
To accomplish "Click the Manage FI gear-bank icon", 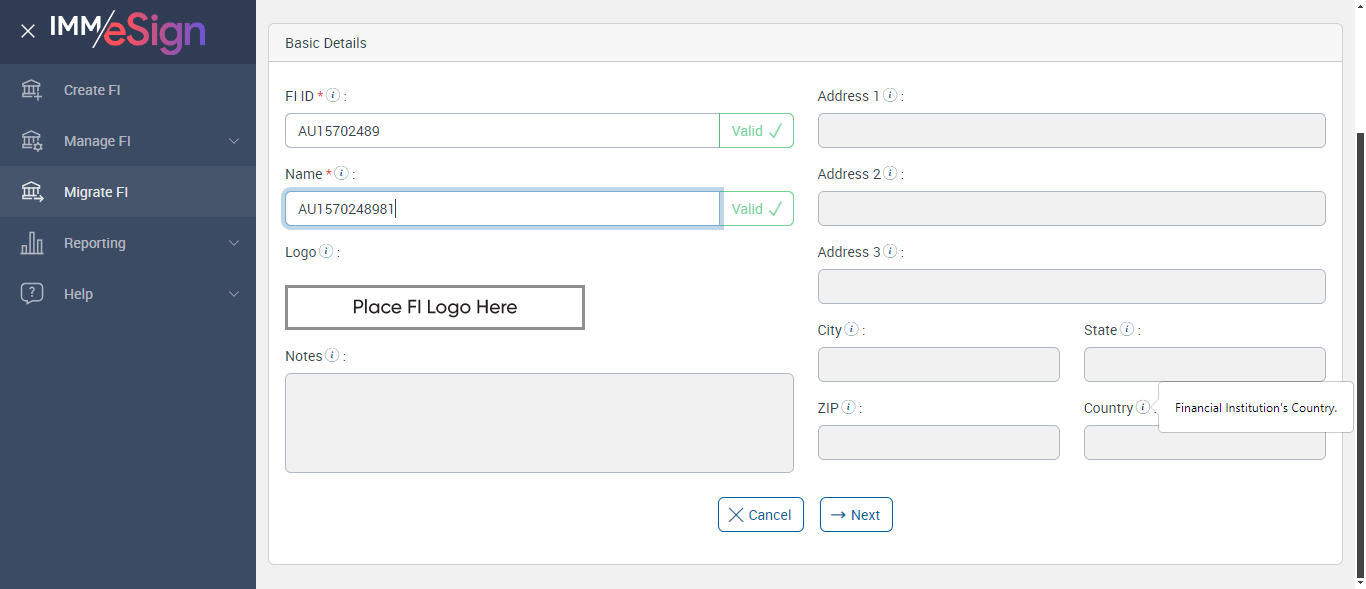I will [x=32, y=141].
